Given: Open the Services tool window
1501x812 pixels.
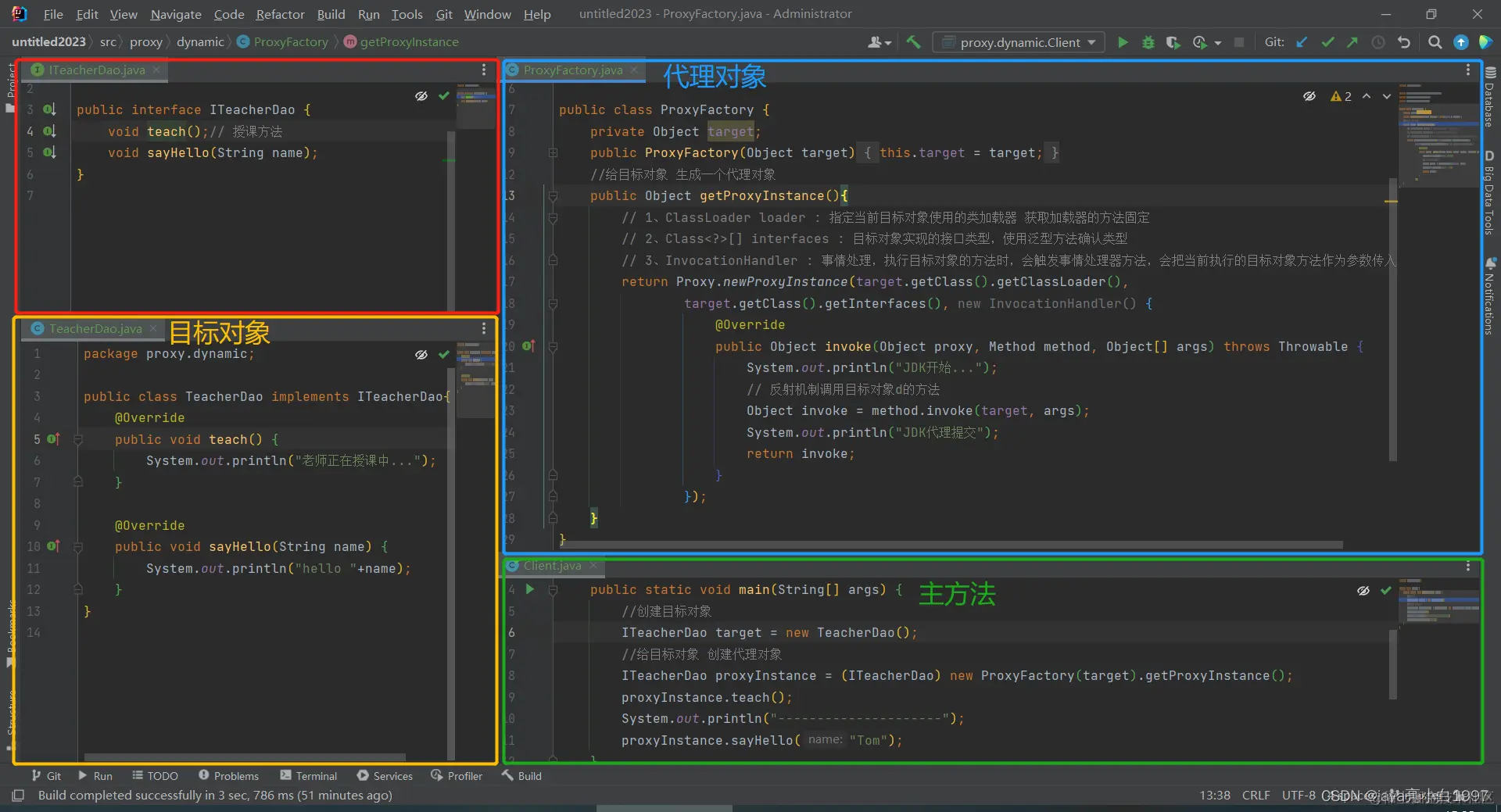Looking at the screenshot, I should (x=385, y=776).
